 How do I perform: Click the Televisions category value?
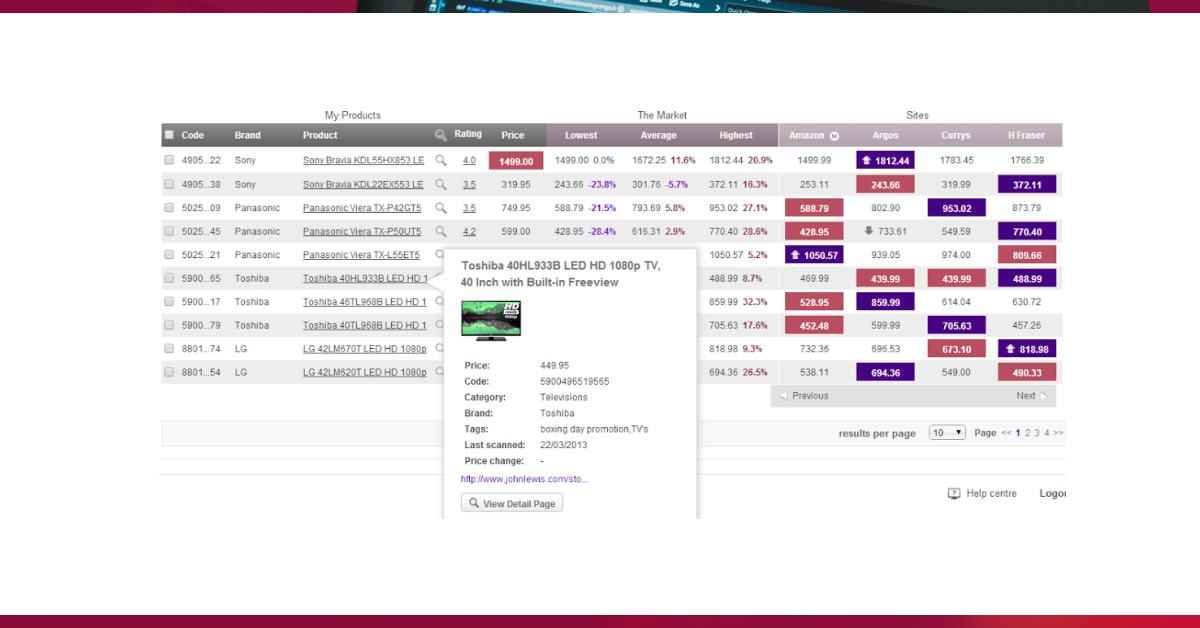click(564, 397)
